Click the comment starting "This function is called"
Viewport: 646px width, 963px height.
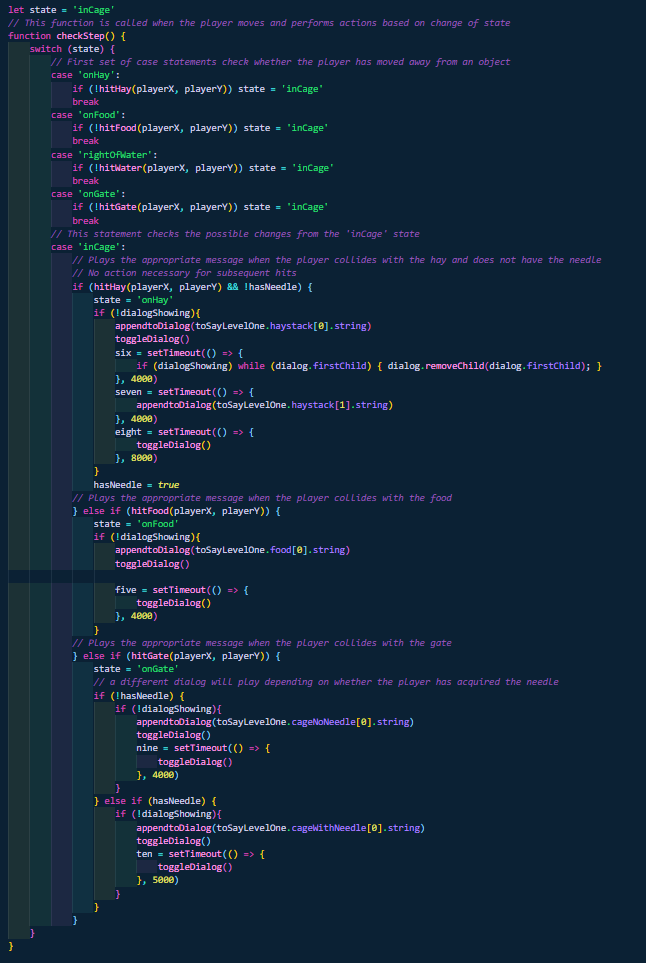[x=259, y=23]
